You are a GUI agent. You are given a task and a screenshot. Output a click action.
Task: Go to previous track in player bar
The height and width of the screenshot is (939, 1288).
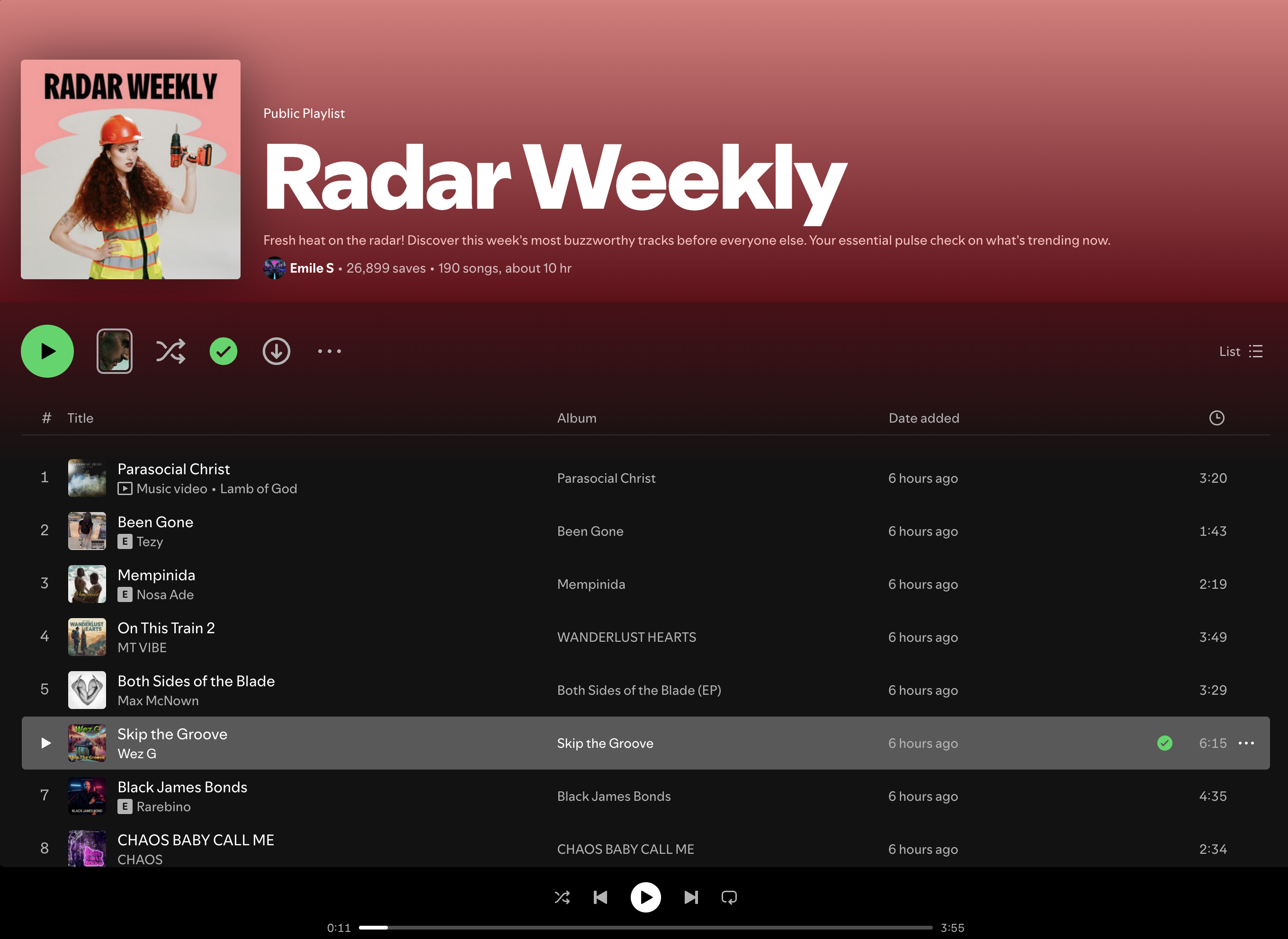click(600, 897)
